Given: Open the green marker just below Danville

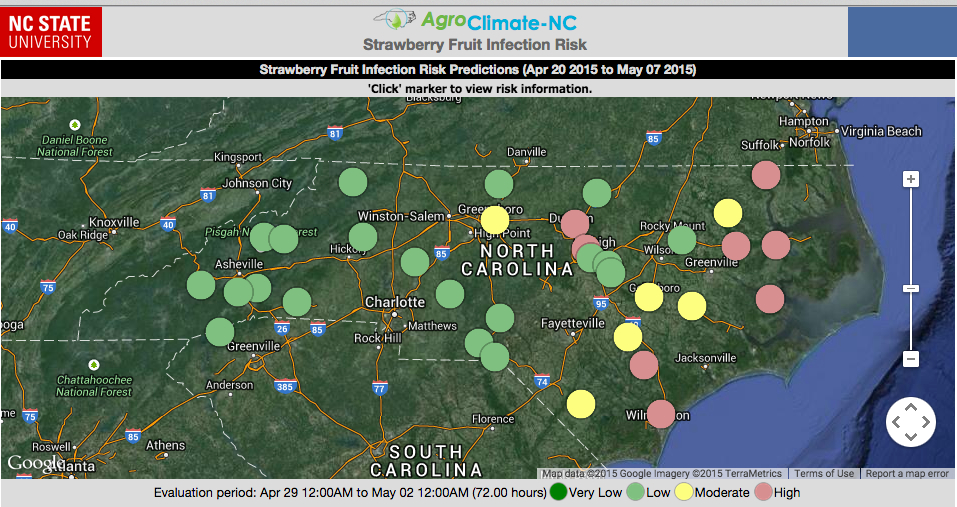Looking at the screenshot, I should click(x=499, y=184).
